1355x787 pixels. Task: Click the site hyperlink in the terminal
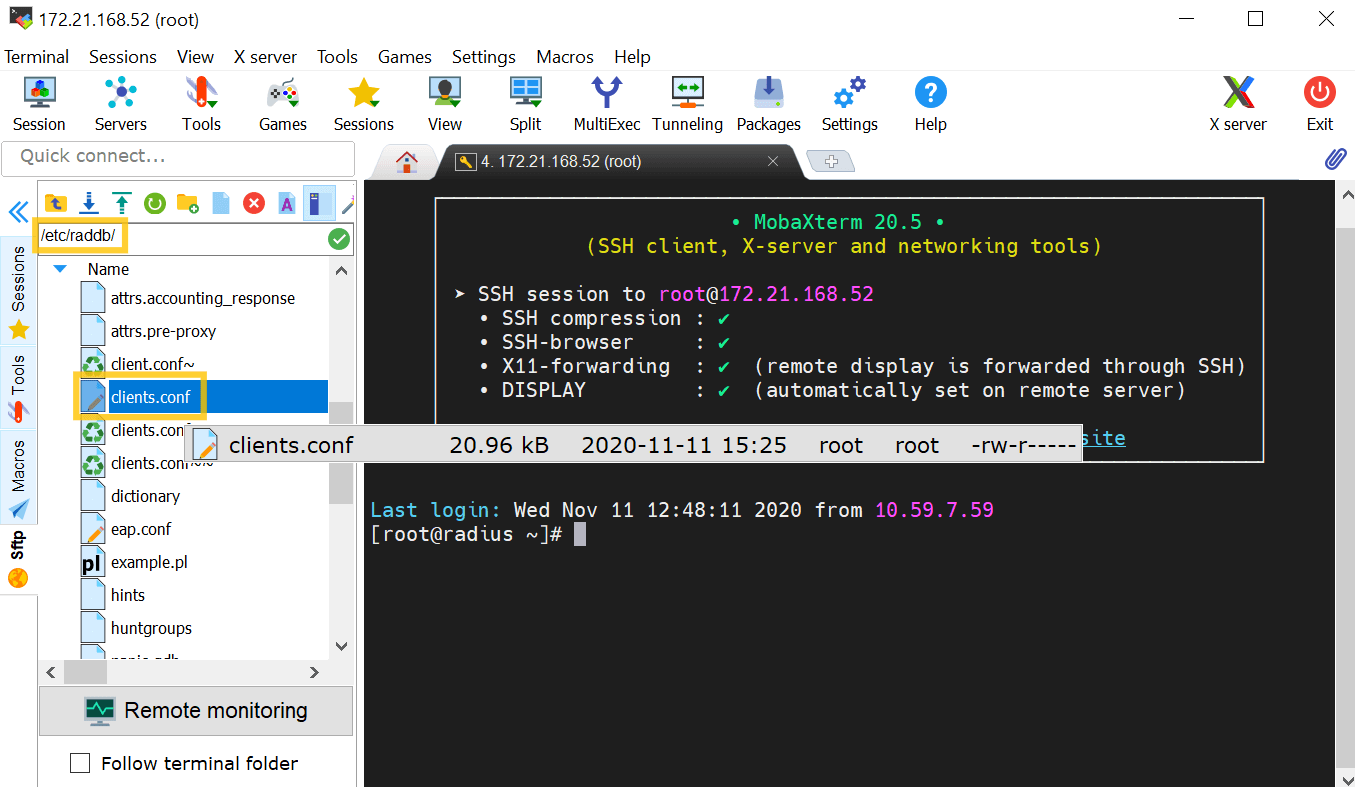pyautogui.click(x=1103, y=438)
